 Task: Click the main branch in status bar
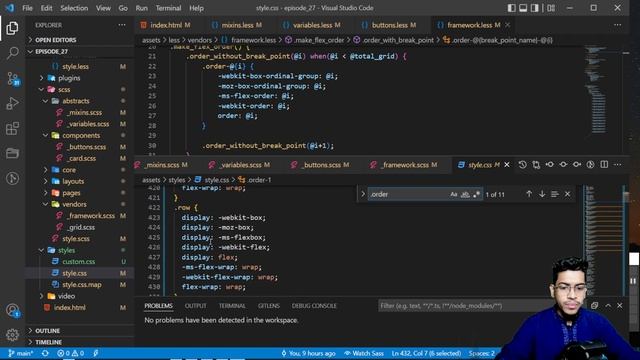(21, 353)
